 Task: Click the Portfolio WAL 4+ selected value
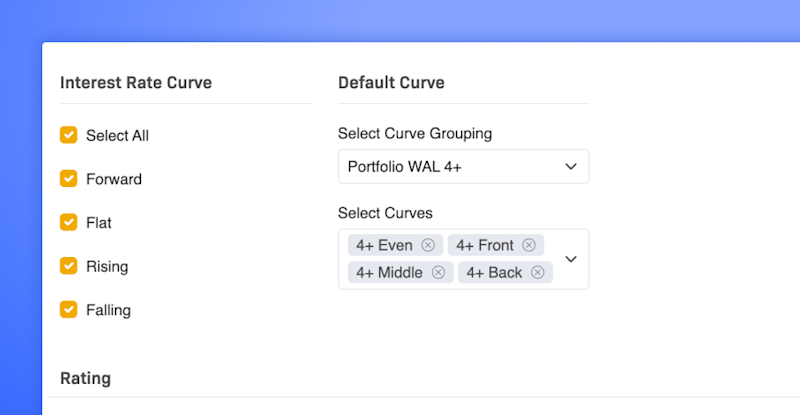click(404, 166)
